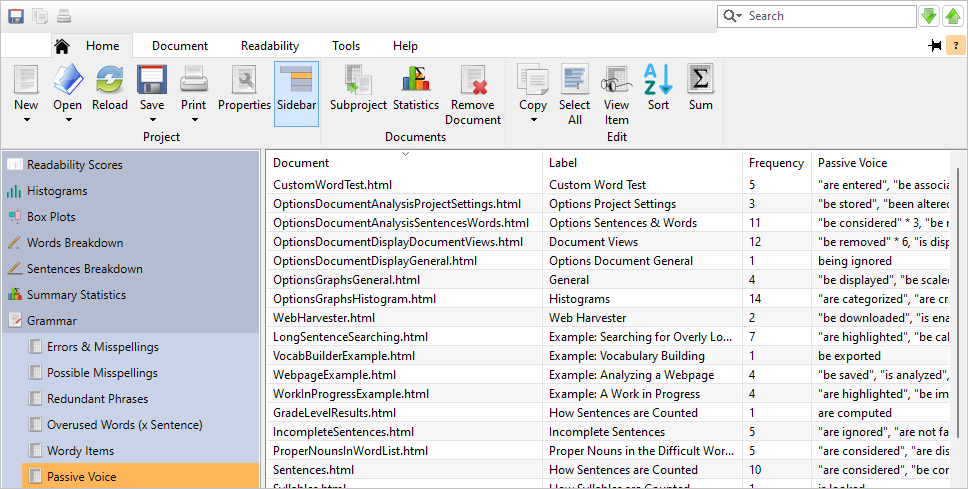Click the quick-access copy icon
Viewport: 968px width, 489px height.
click(40, 15)
